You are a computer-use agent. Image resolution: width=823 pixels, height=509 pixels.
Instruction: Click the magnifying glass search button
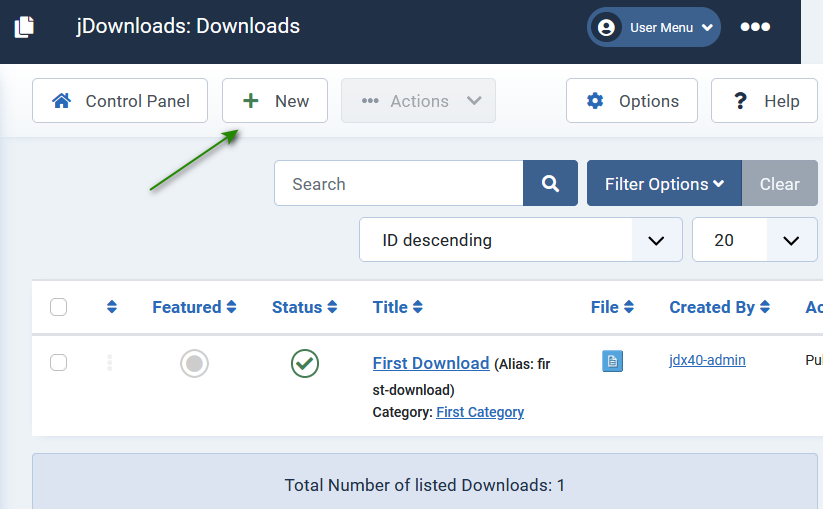[x=550, y=183]
